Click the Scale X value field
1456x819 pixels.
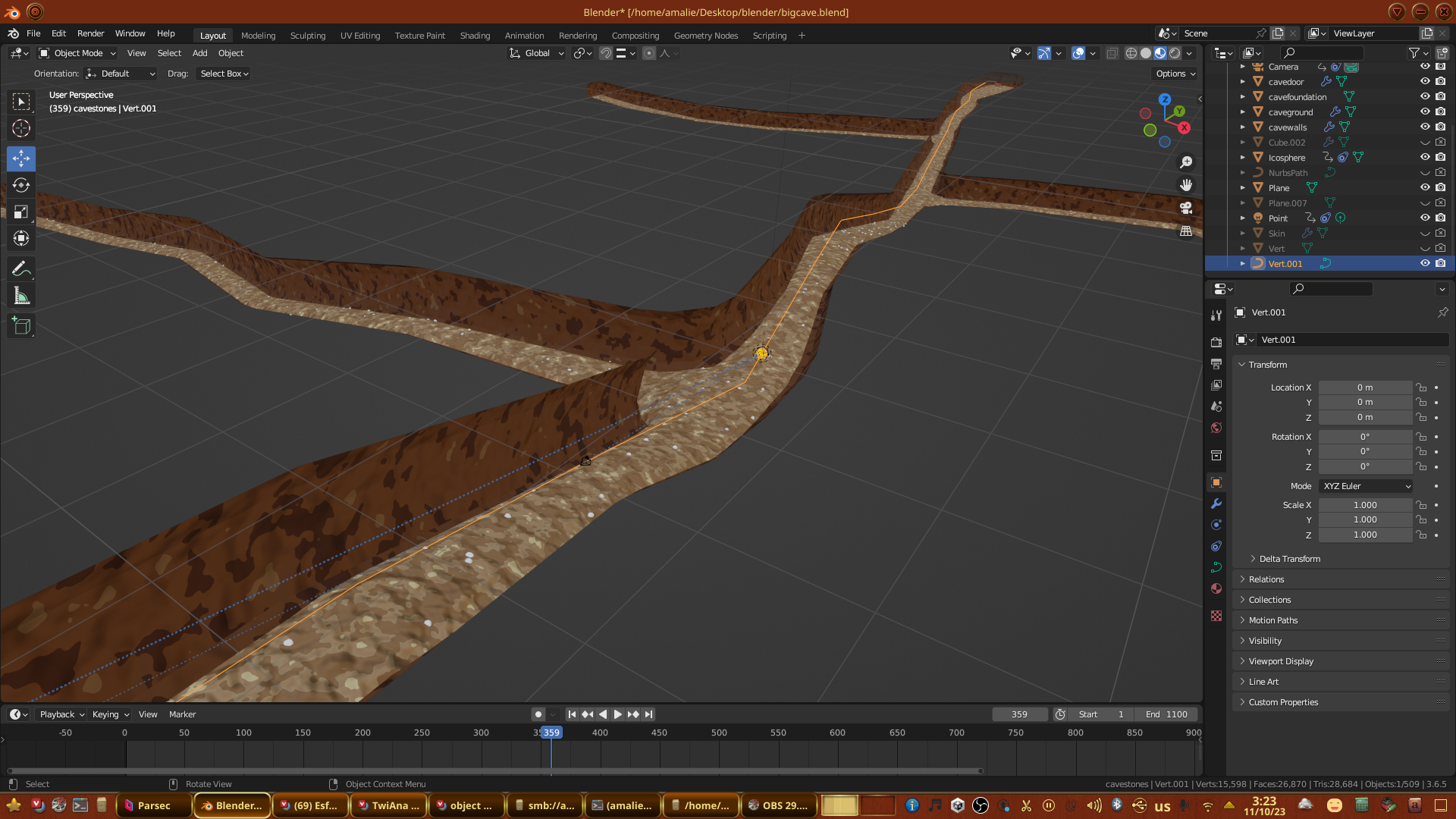tap(1365, 505)
